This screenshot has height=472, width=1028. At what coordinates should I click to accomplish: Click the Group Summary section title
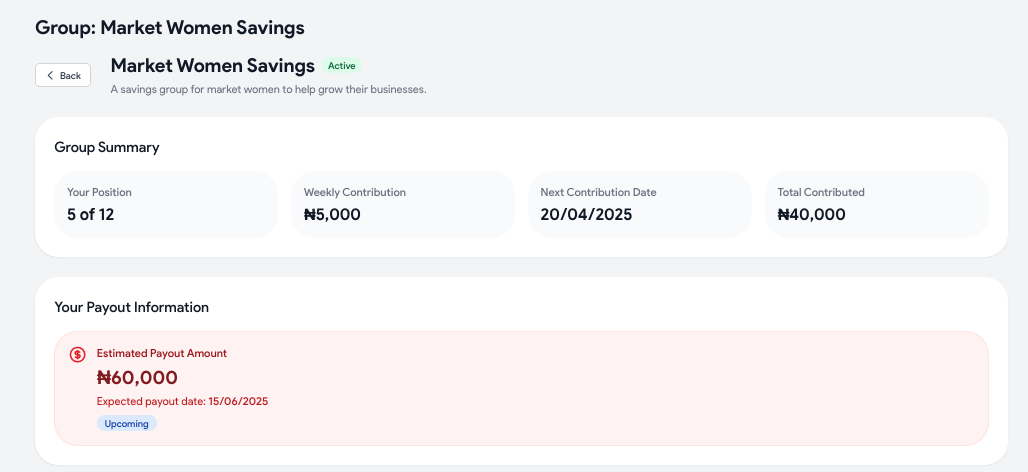107,148
